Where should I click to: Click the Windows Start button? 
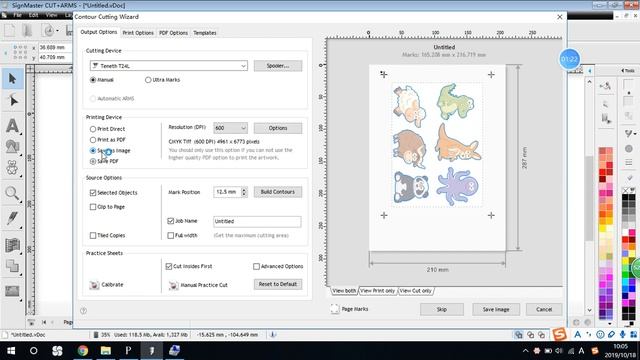coord(11,351)
